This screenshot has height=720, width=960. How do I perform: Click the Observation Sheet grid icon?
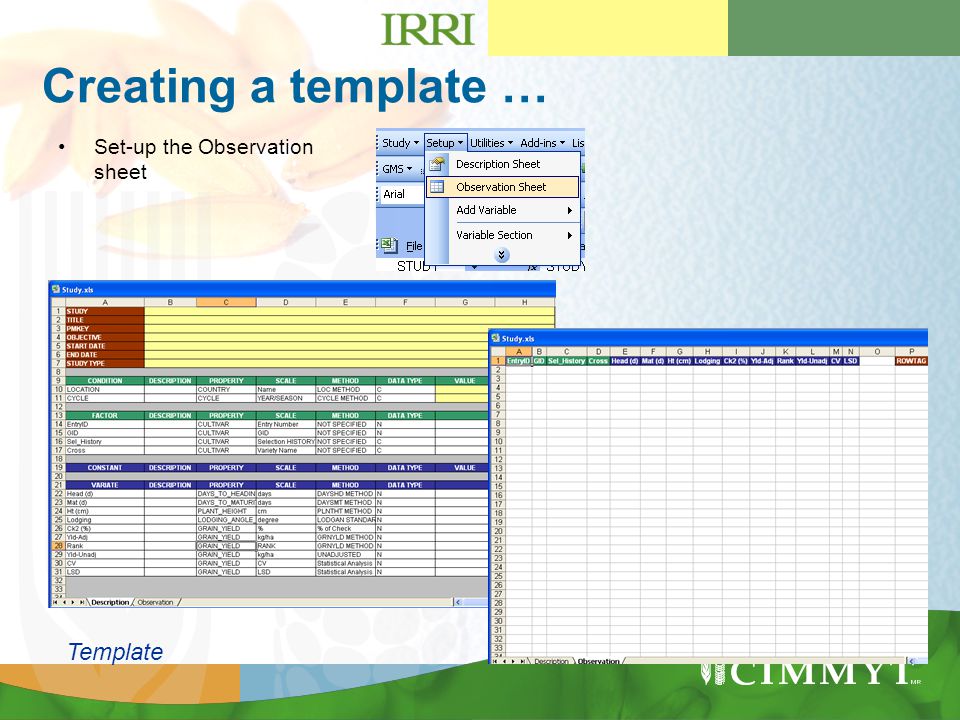click(437, 187)
